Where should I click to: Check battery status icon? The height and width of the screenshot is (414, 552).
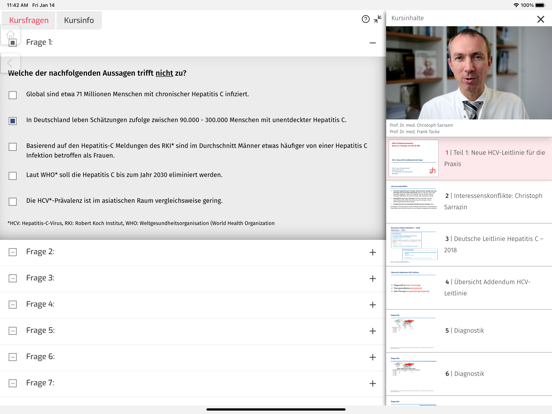540,5
